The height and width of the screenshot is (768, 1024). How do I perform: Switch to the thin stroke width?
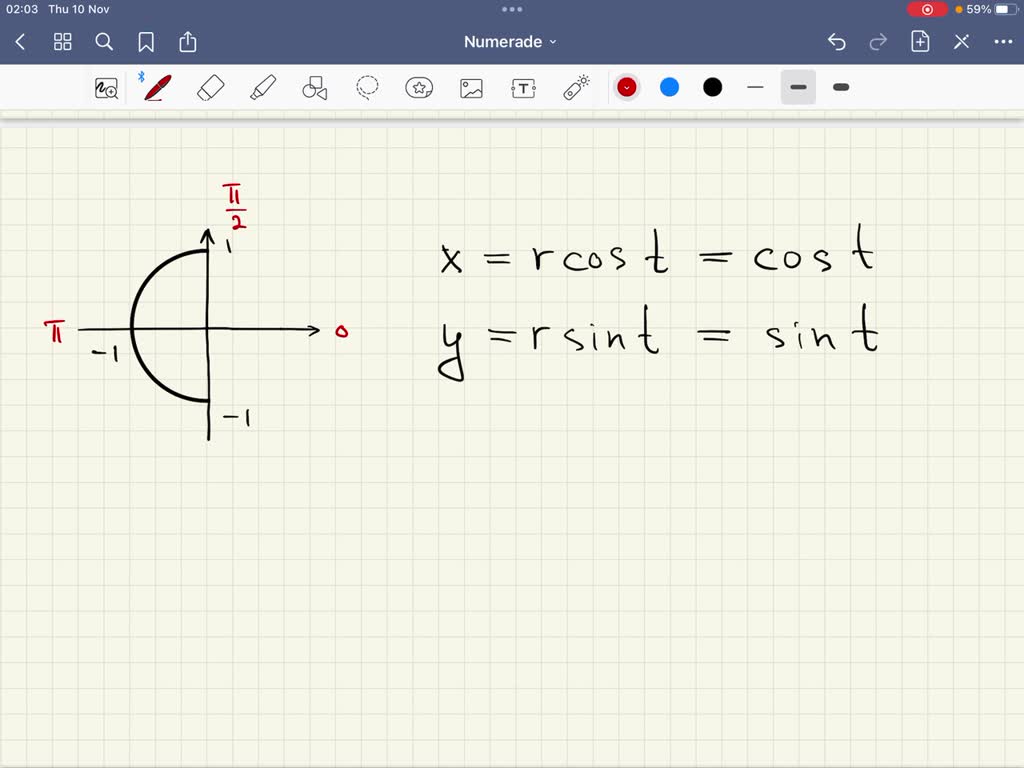tap(755, 87)
